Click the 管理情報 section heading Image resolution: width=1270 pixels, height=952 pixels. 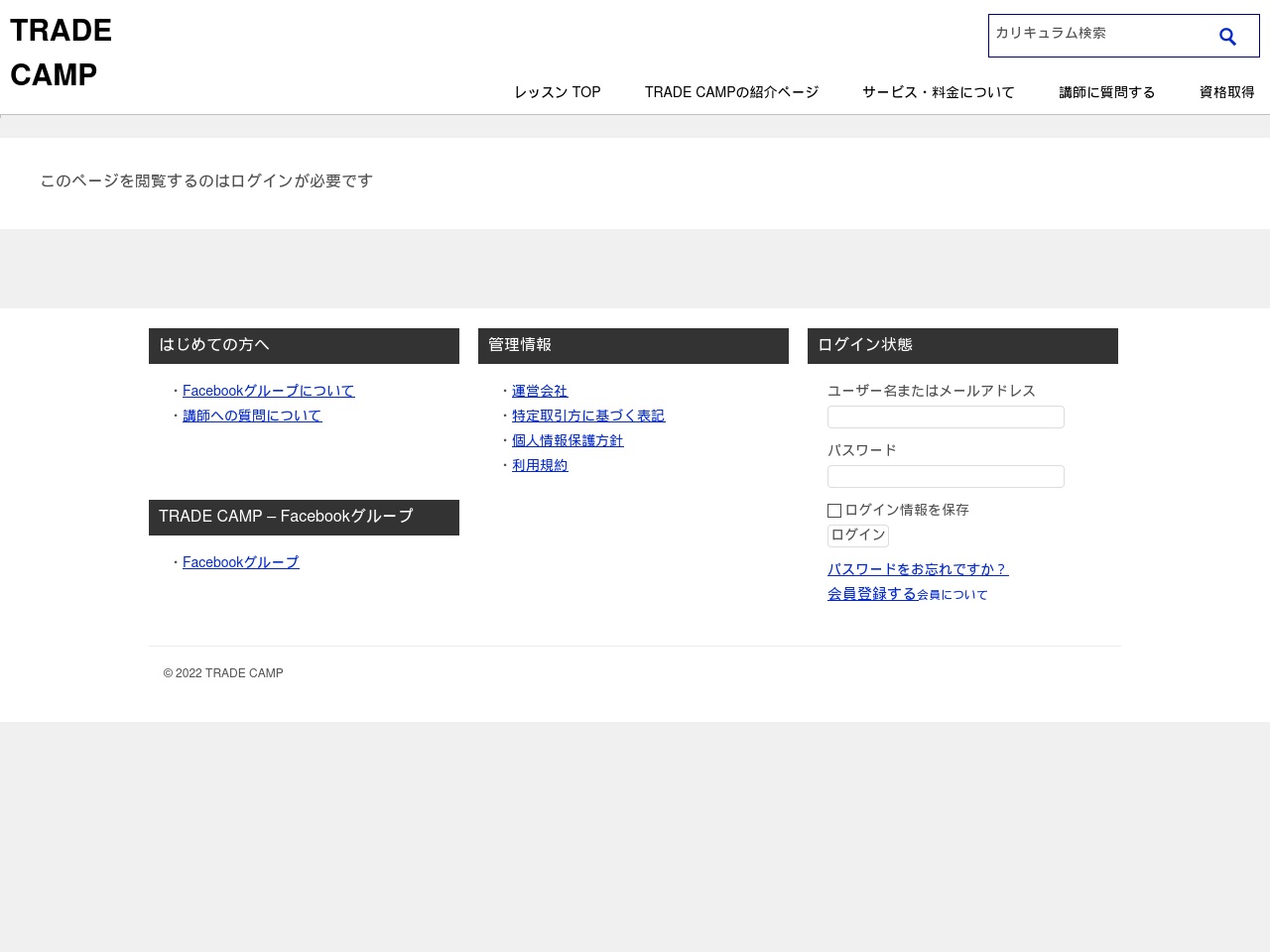pos(633,346)
